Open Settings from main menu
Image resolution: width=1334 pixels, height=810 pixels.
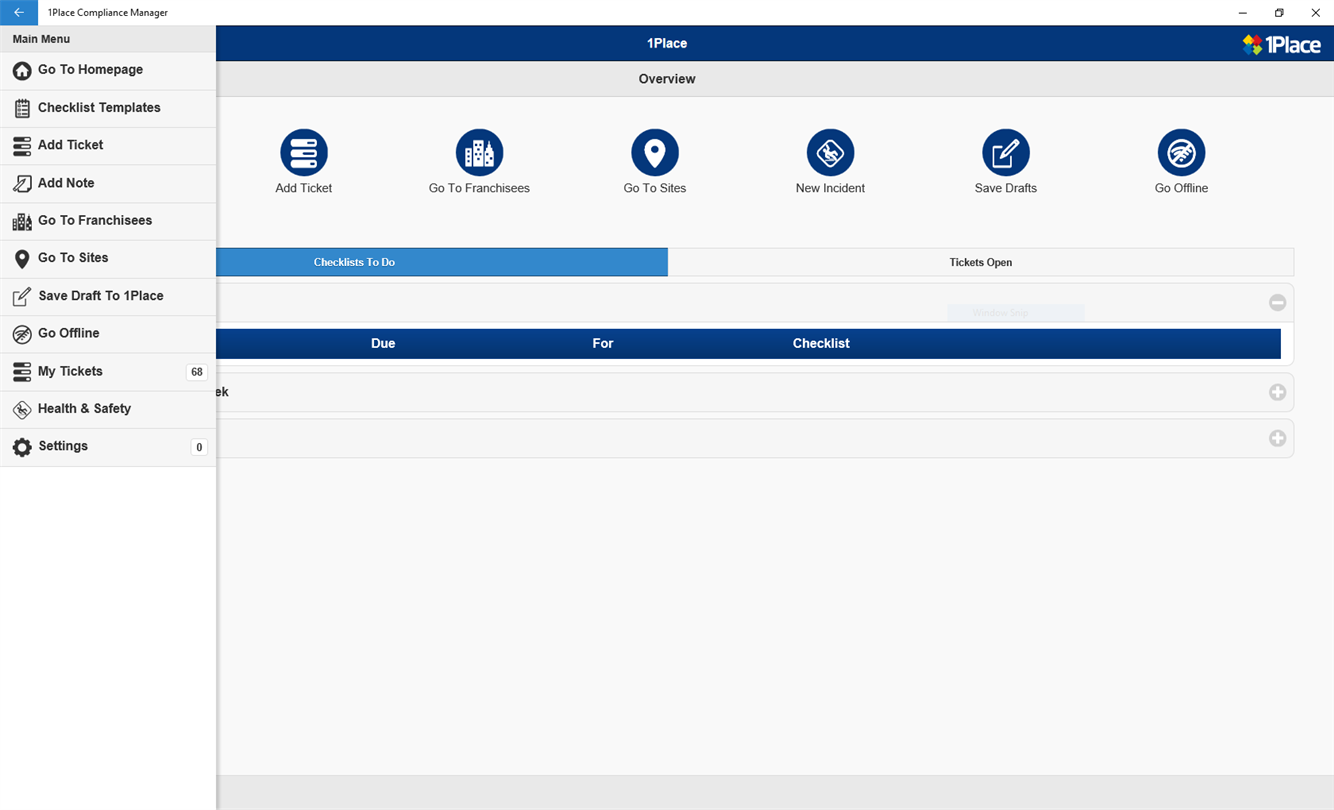click(x=108, y=447)
